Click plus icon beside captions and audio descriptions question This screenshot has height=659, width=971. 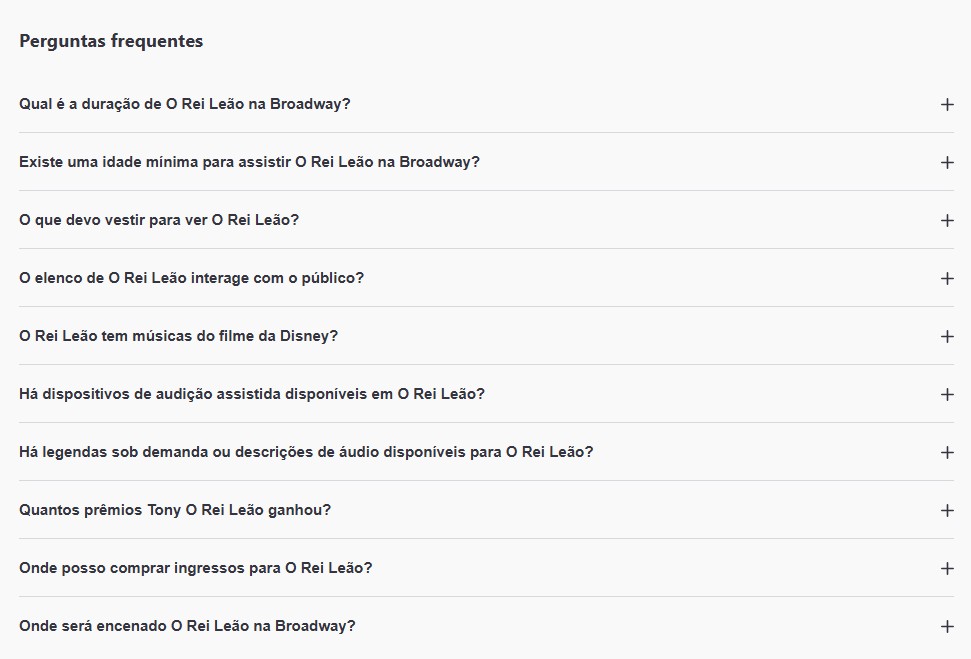947,452
